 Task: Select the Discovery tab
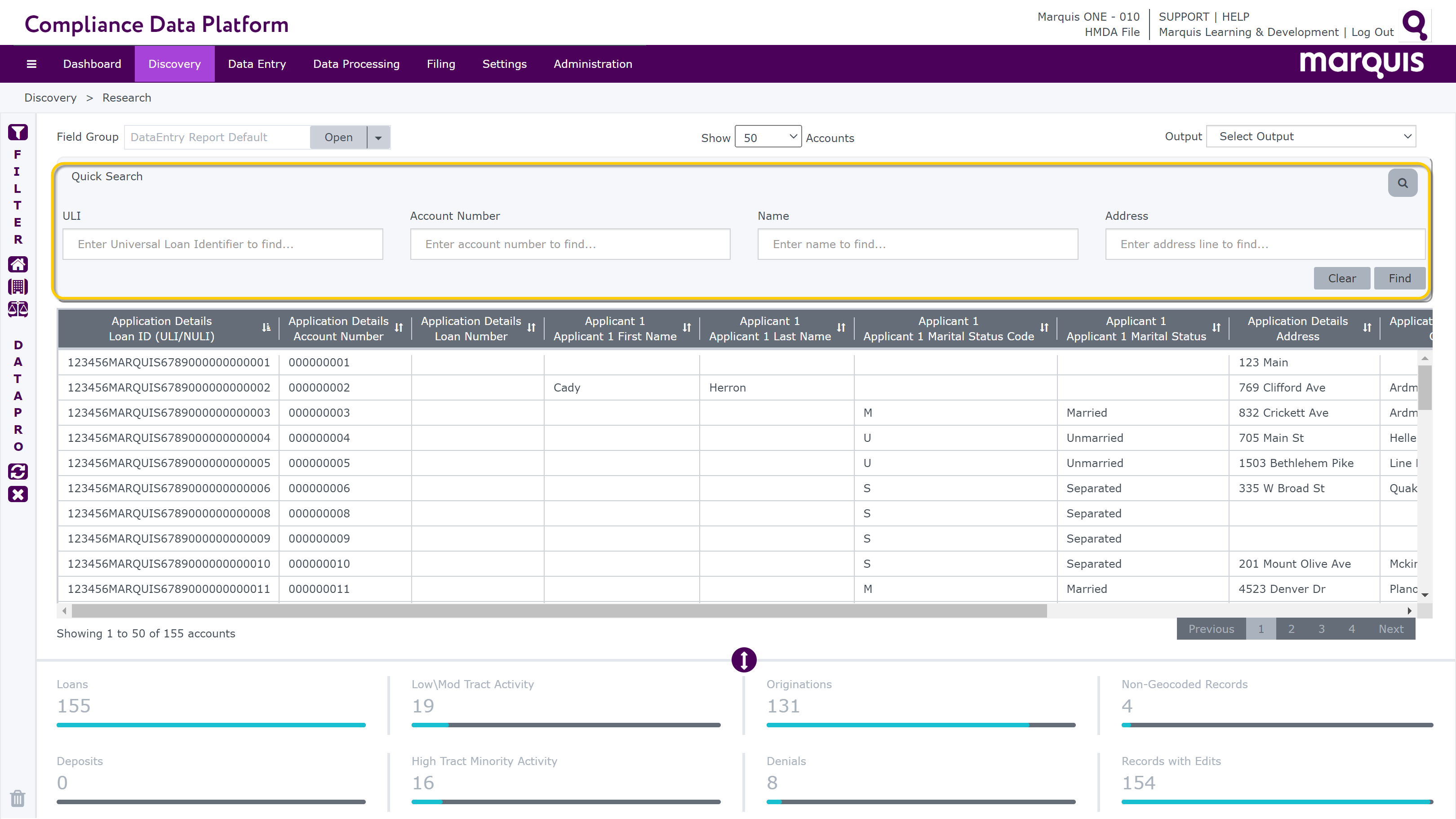(175, 64)
